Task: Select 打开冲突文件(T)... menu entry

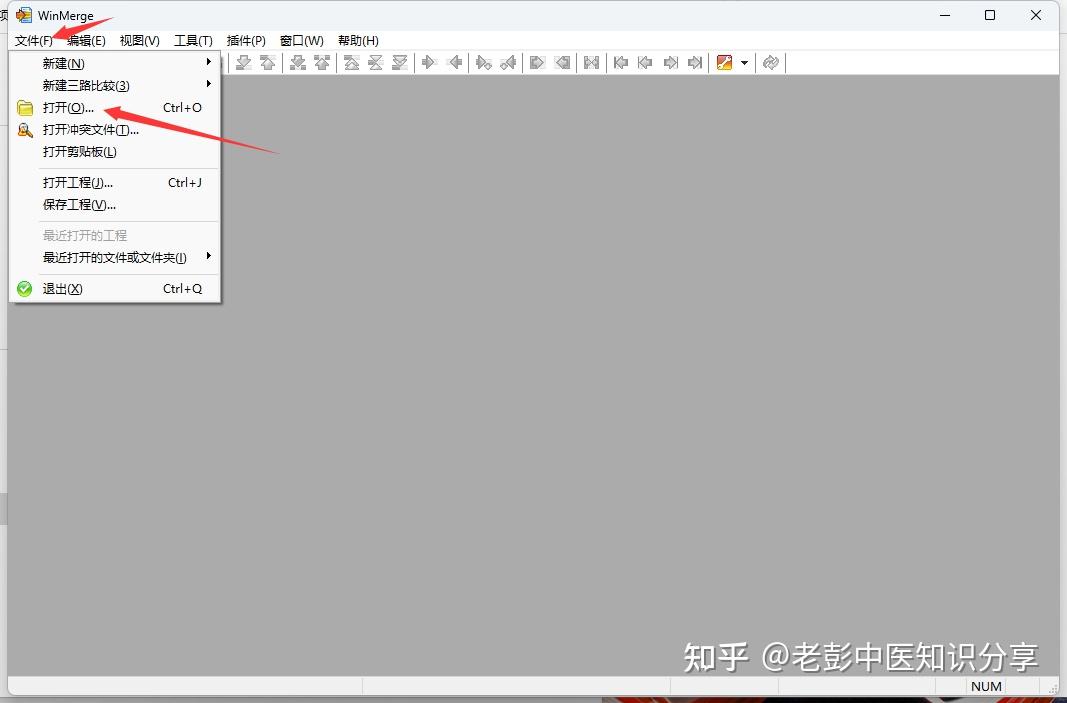Action: pos(90,129)
